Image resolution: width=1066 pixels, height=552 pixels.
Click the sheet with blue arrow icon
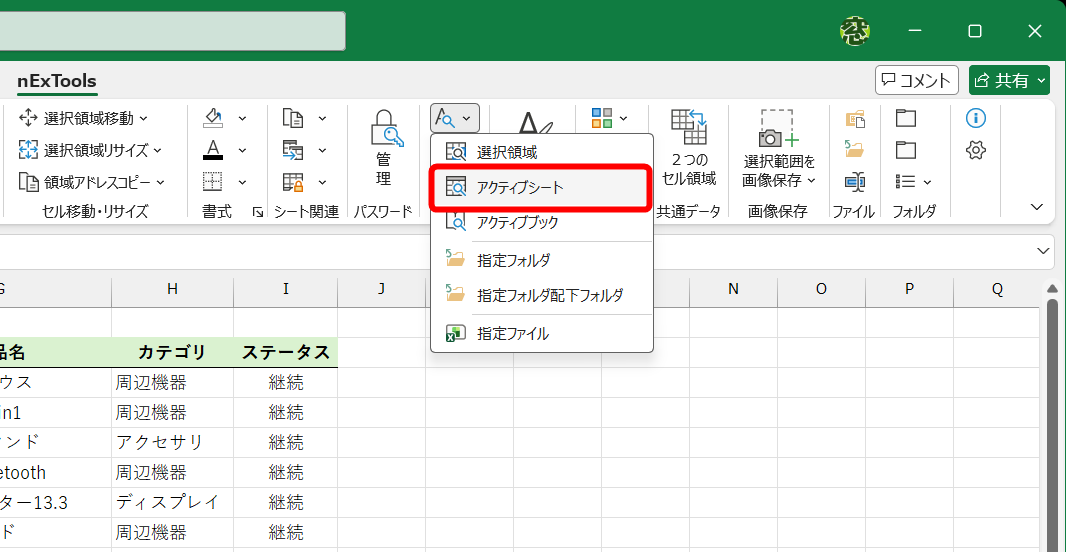293,150
